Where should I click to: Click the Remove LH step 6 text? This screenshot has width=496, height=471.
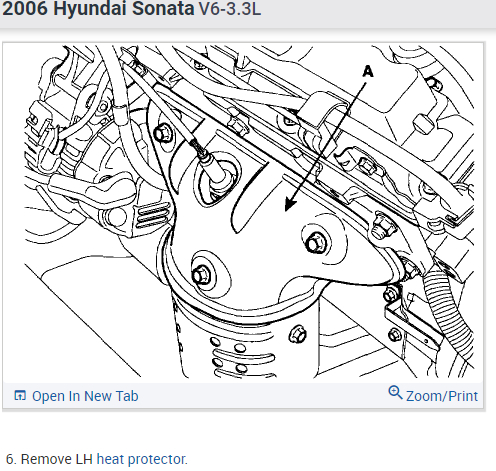[49, 459]
